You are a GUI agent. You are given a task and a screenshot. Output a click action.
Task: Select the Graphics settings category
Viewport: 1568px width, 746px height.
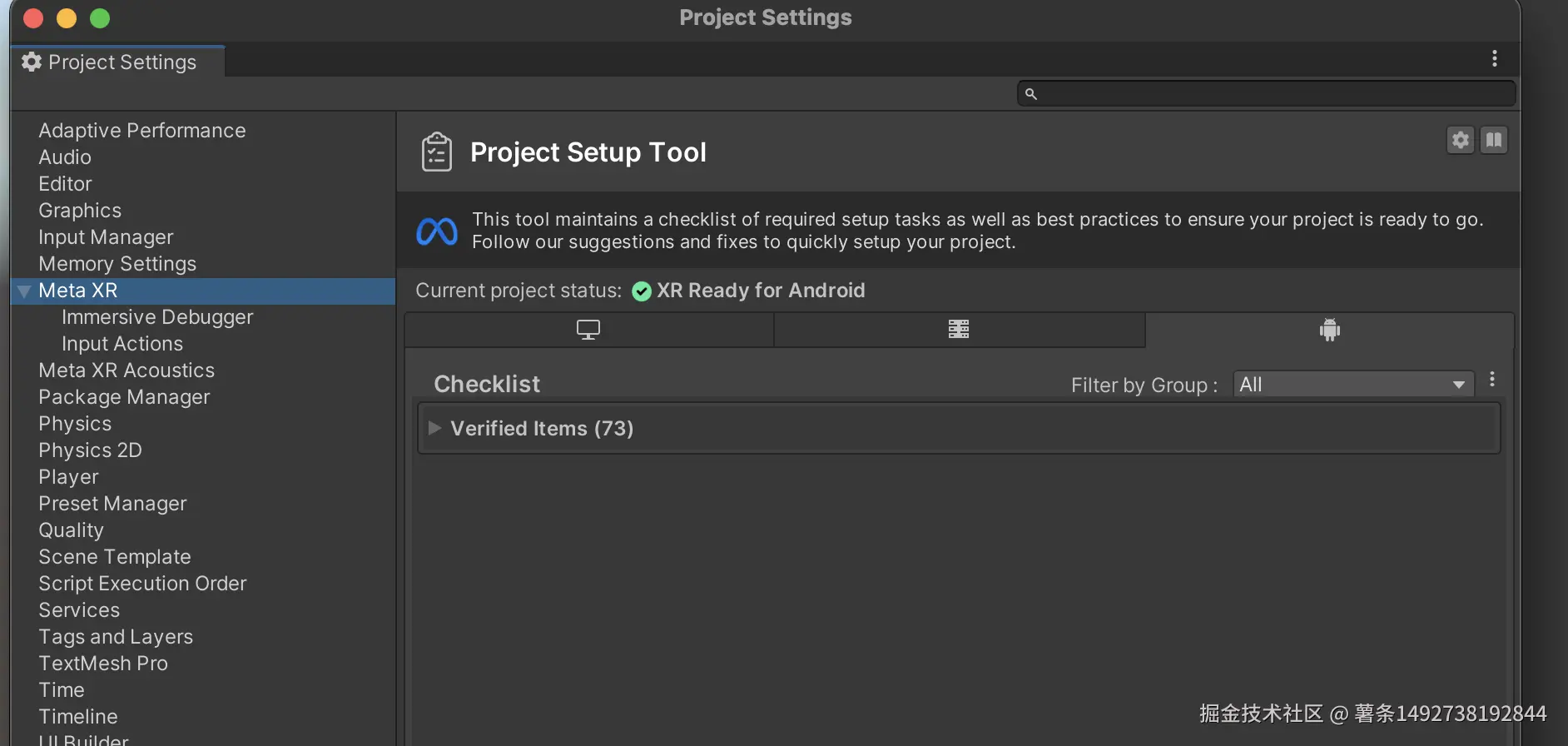80,211
